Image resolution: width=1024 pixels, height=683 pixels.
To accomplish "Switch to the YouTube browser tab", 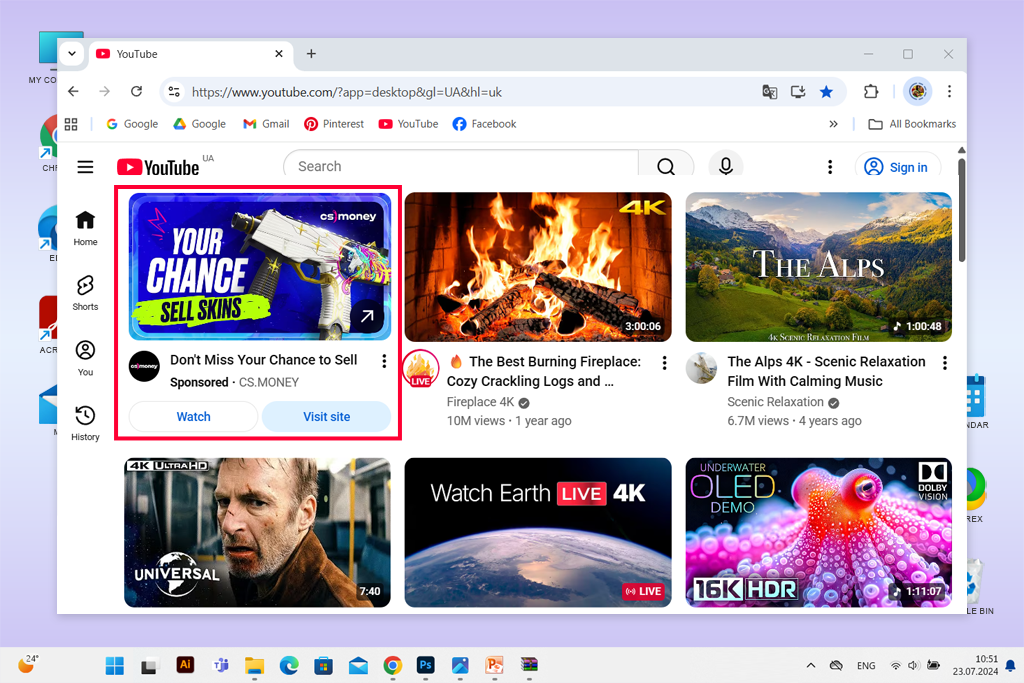I will [x=189, y=54].
